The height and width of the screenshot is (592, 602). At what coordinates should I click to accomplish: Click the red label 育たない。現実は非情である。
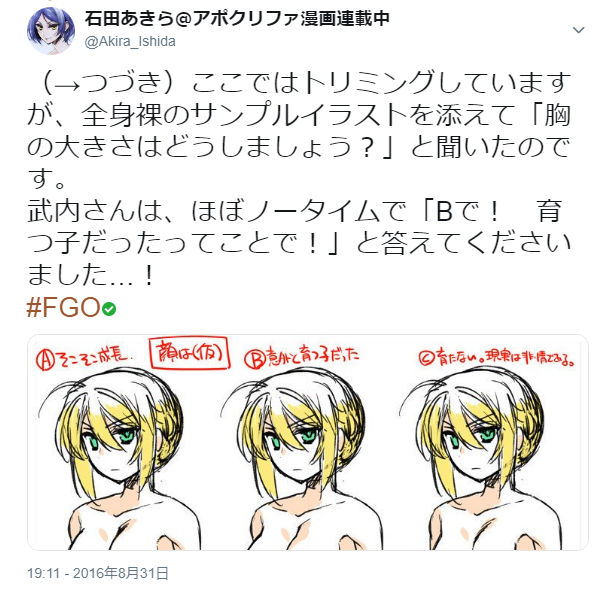(505, 358)
